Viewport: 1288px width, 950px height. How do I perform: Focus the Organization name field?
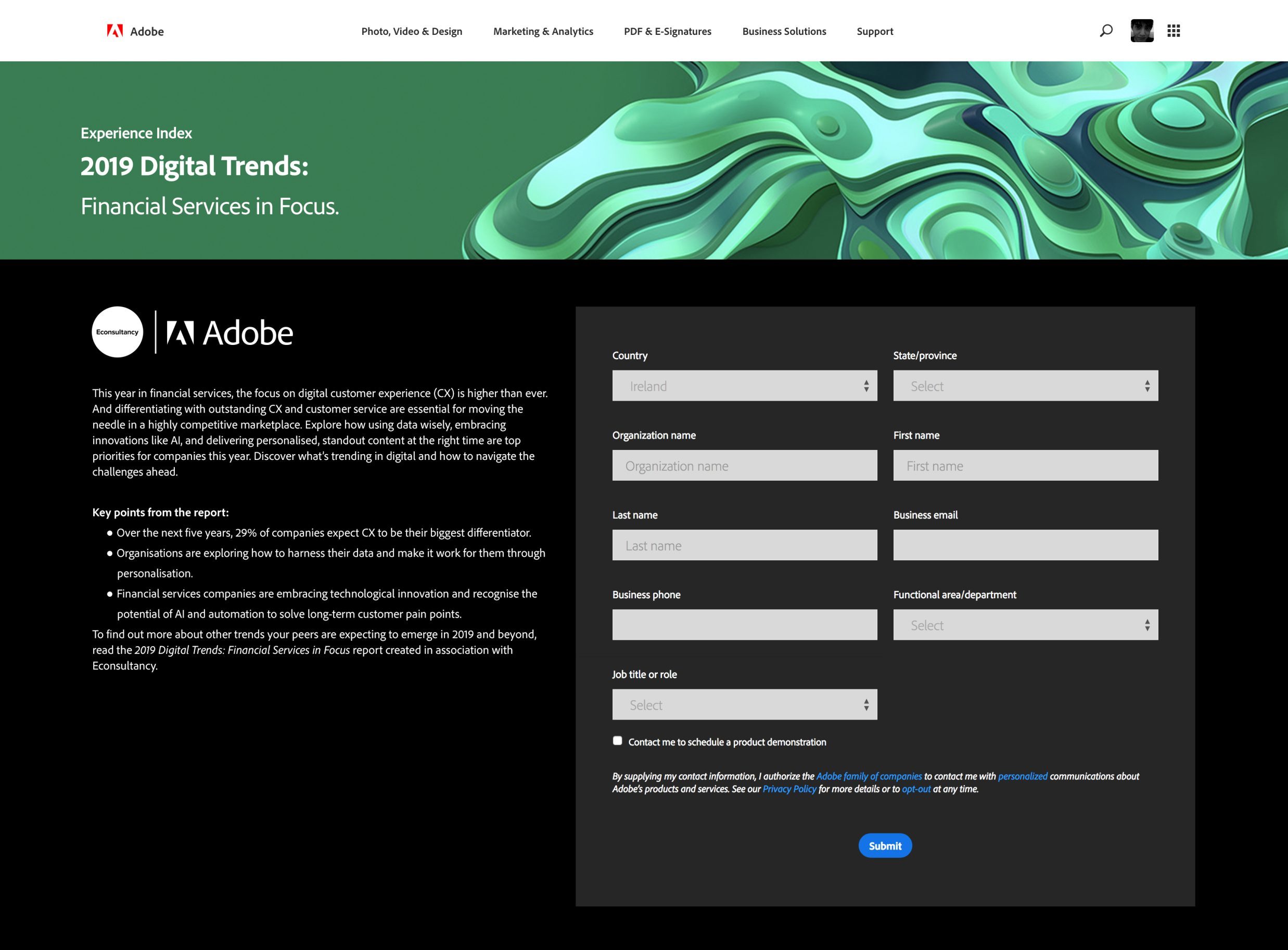click(744, 465)
